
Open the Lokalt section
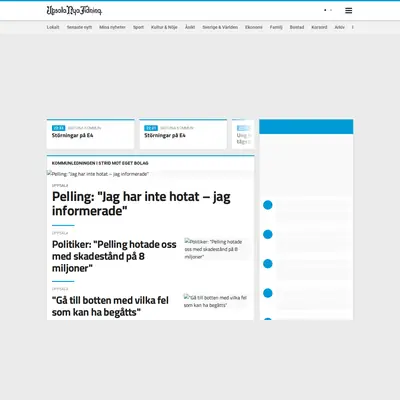tap(53, 27)
